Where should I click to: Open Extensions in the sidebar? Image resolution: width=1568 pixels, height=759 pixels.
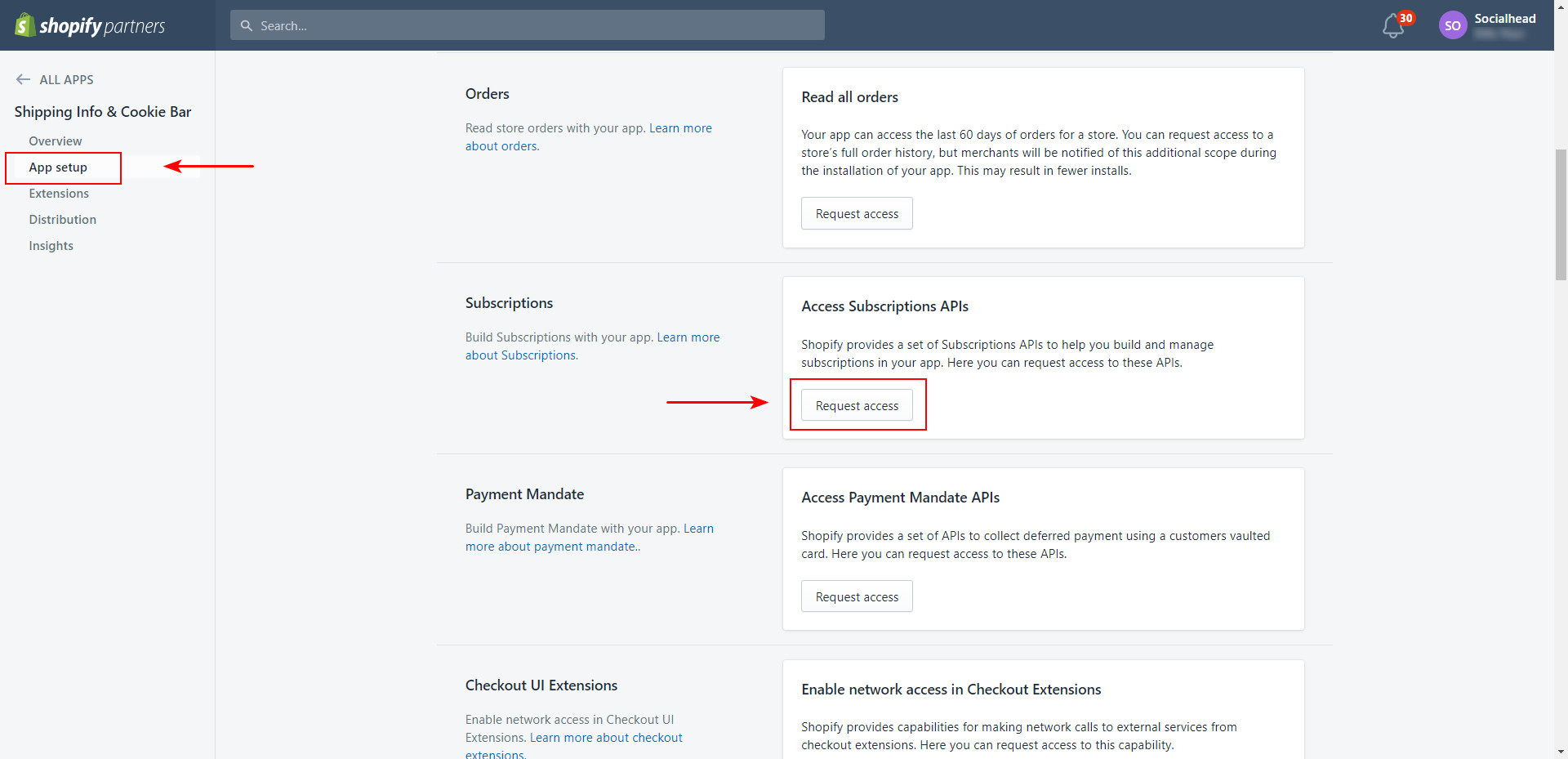tap(59, 194)
